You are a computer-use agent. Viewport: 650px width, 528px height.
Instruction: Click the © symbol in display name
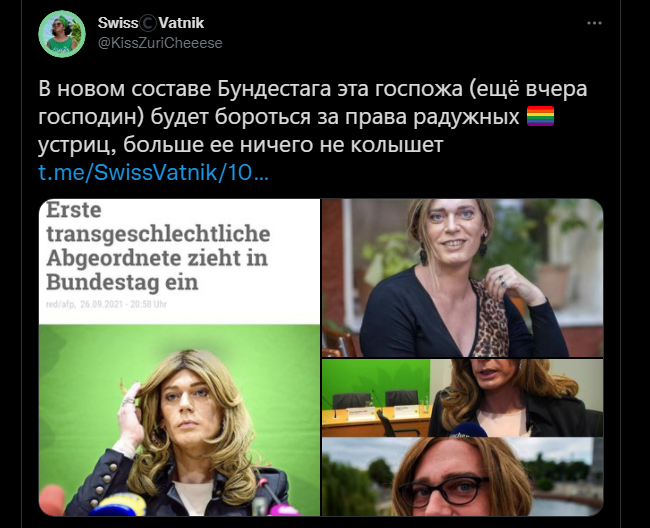click(x=148, y=23)
